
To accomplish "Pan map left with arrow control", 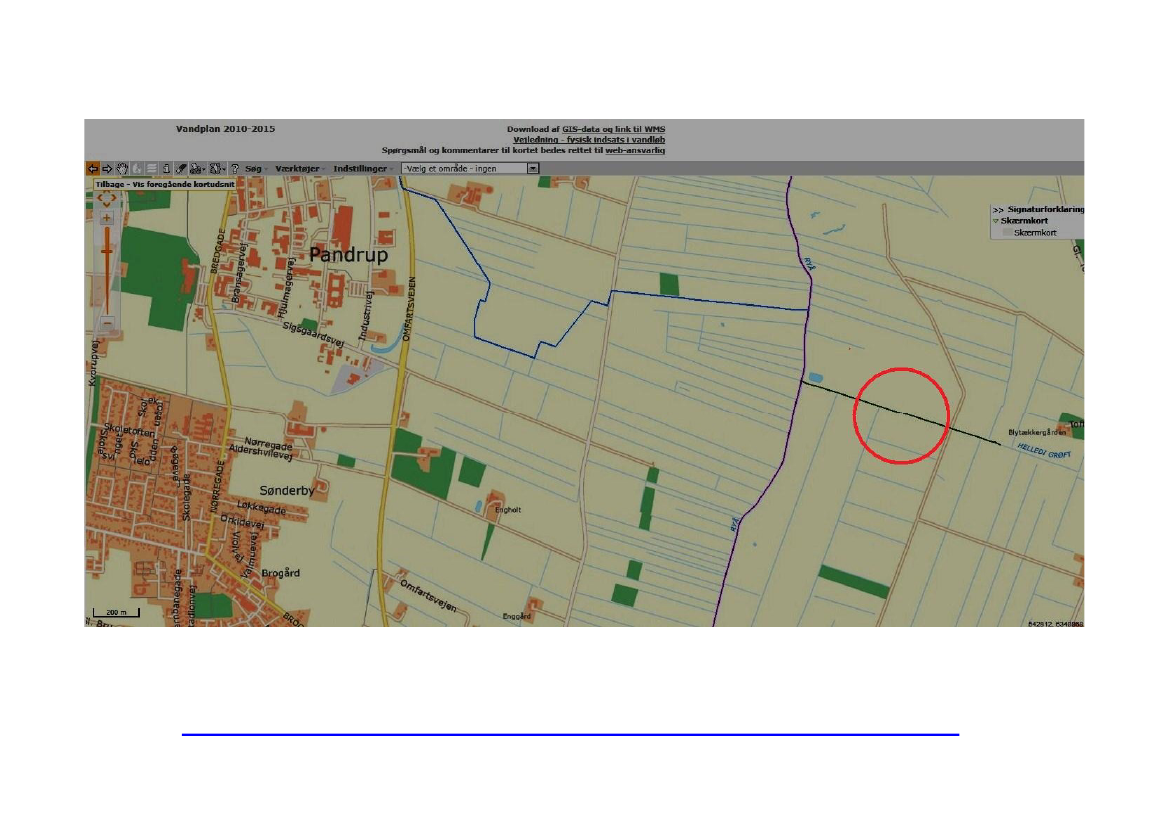I will tap(99, 199).
